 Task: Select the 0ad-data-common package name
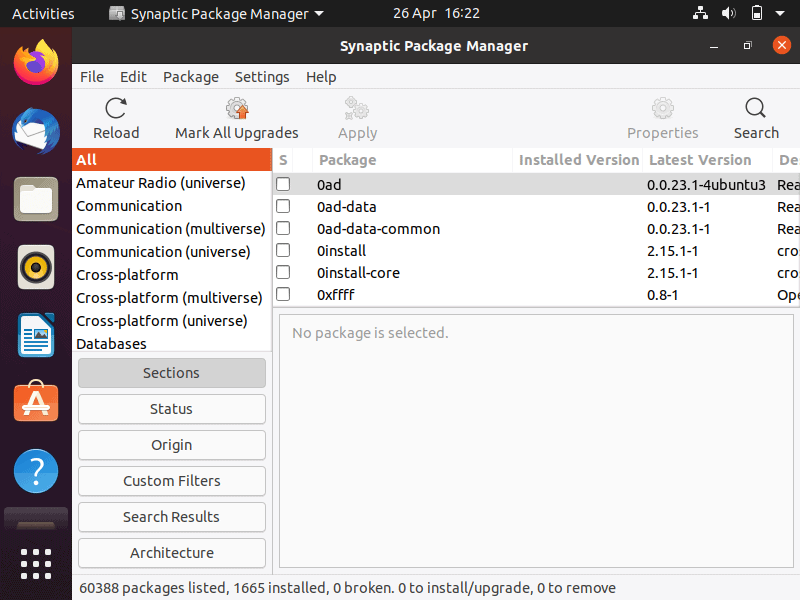[378, 229]
